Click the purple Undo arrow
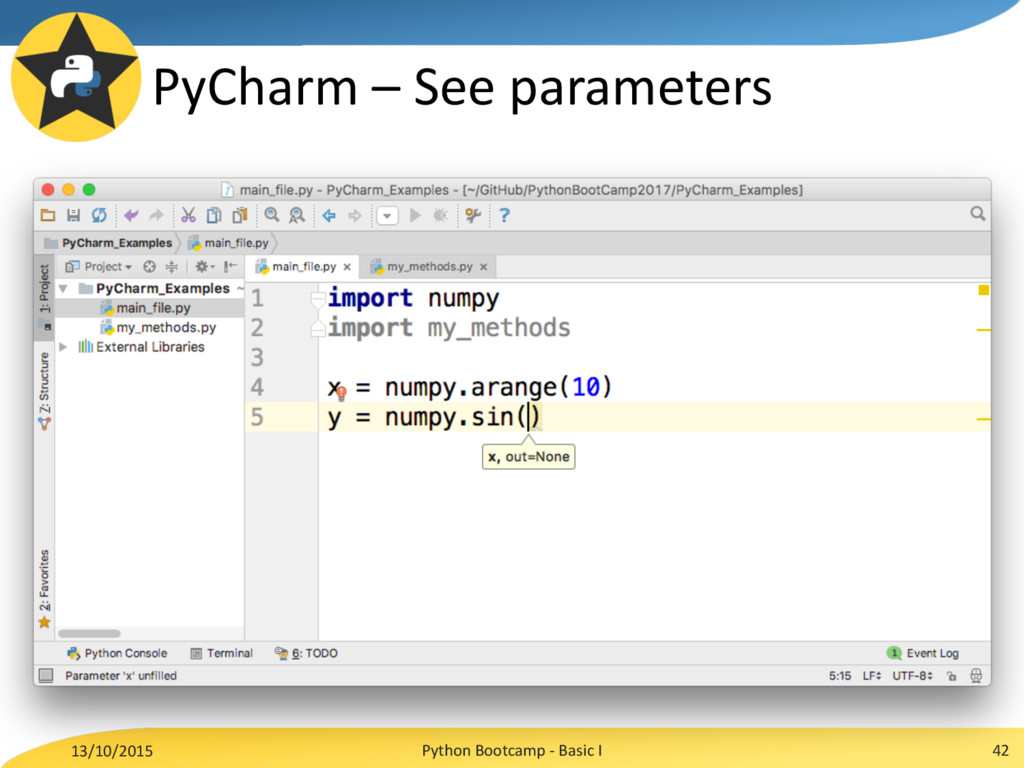The width and height of the screenshot is (1024, 768). point(131,215)
